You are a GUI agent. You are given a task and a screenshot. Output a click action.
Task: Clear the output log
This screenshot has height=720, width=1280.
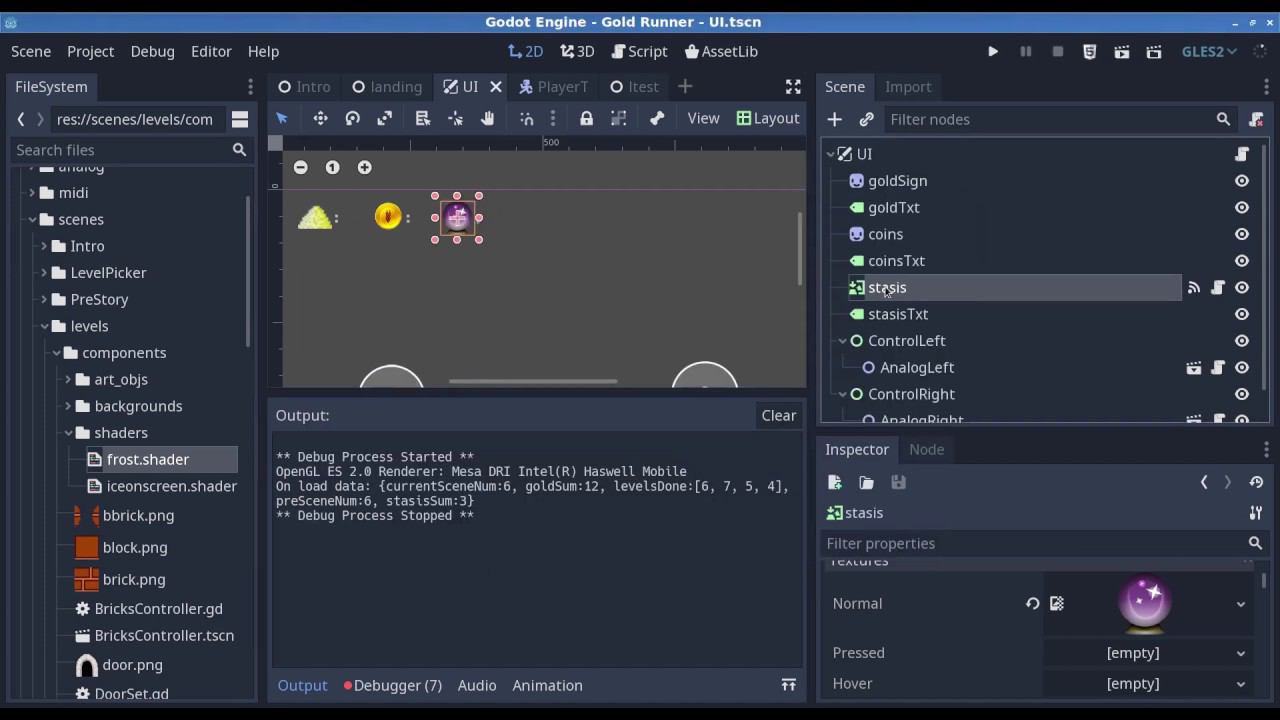coord(778,415)
